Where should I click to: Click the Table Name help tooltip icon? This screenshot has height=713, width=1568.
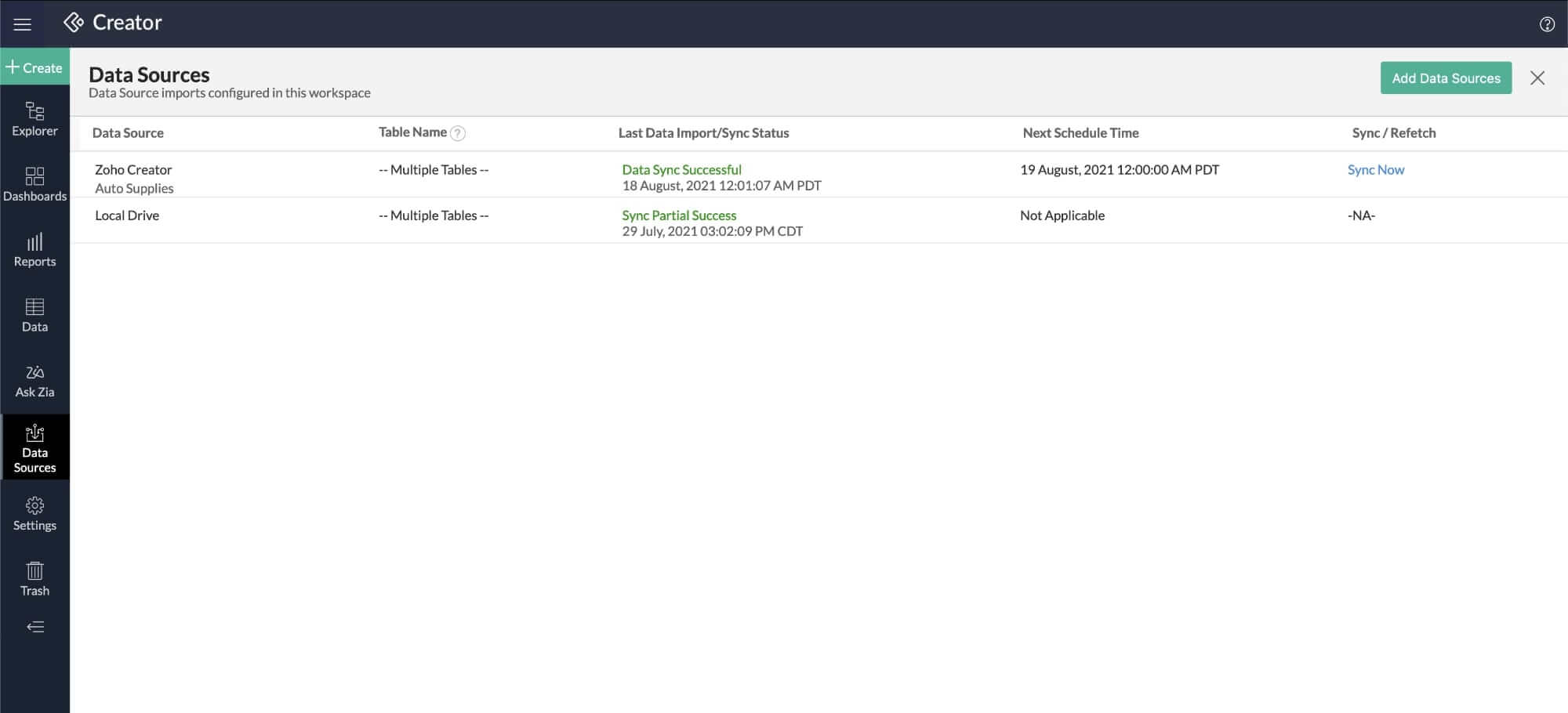point(458,133)
